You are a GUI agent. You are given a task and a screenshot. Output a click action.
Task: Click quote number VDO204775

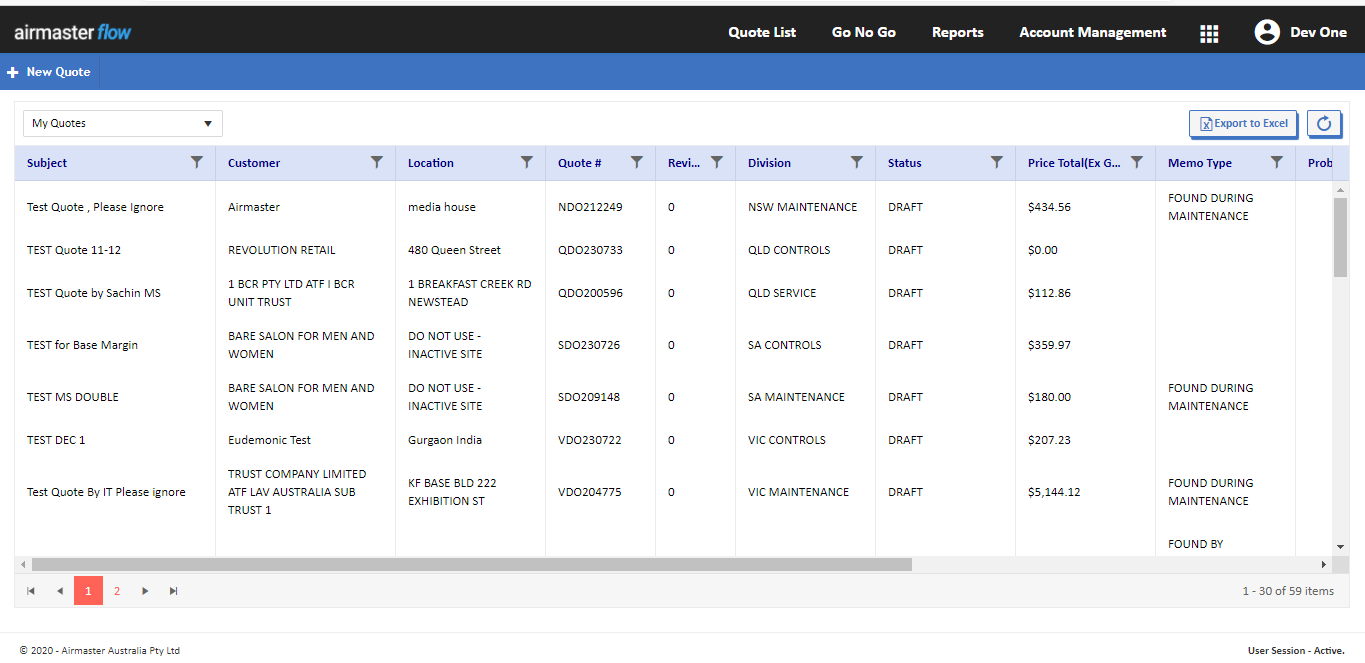click(x=590, y=492)
